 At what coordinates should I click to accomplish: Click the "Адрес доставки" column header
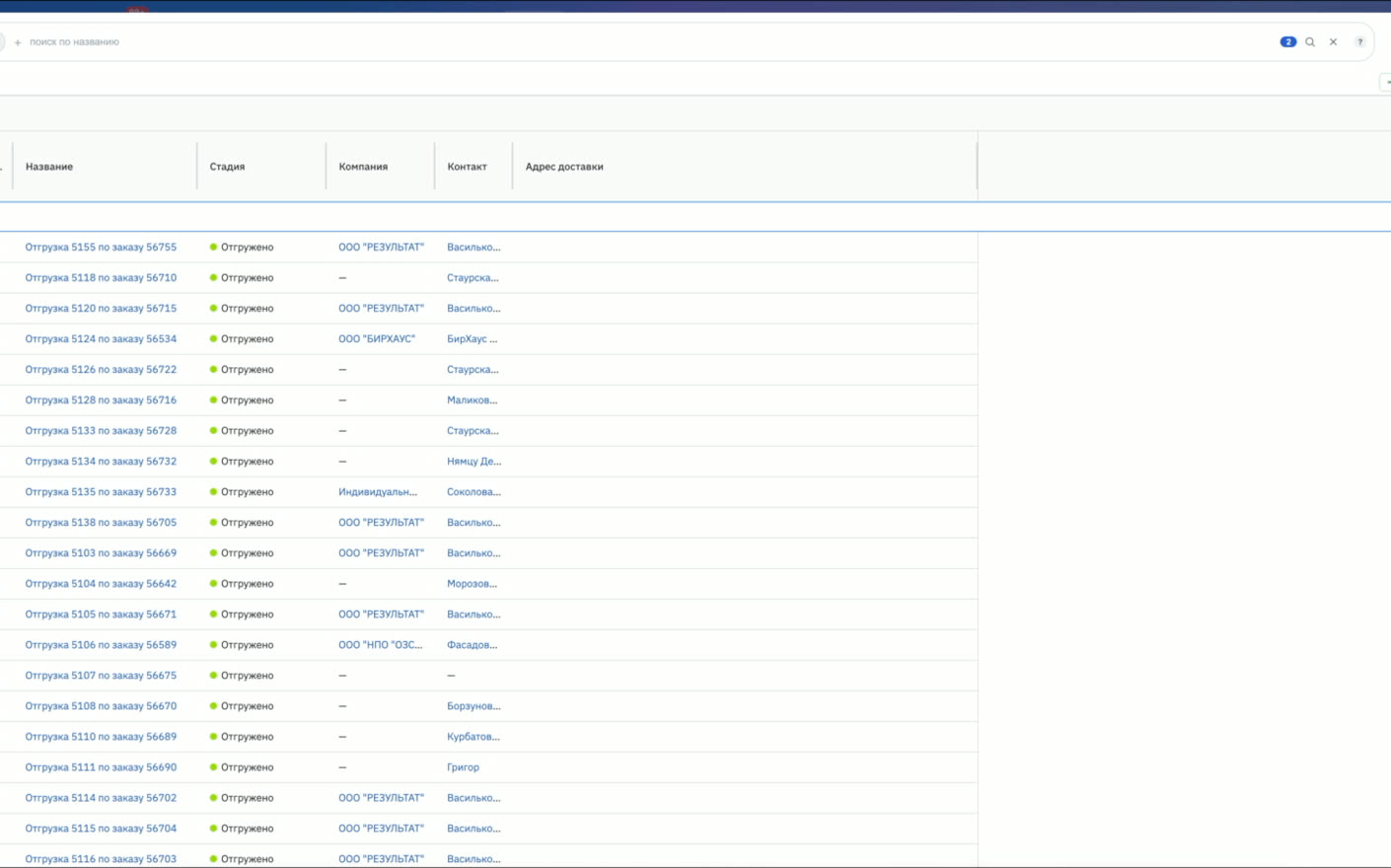(564, 167)
